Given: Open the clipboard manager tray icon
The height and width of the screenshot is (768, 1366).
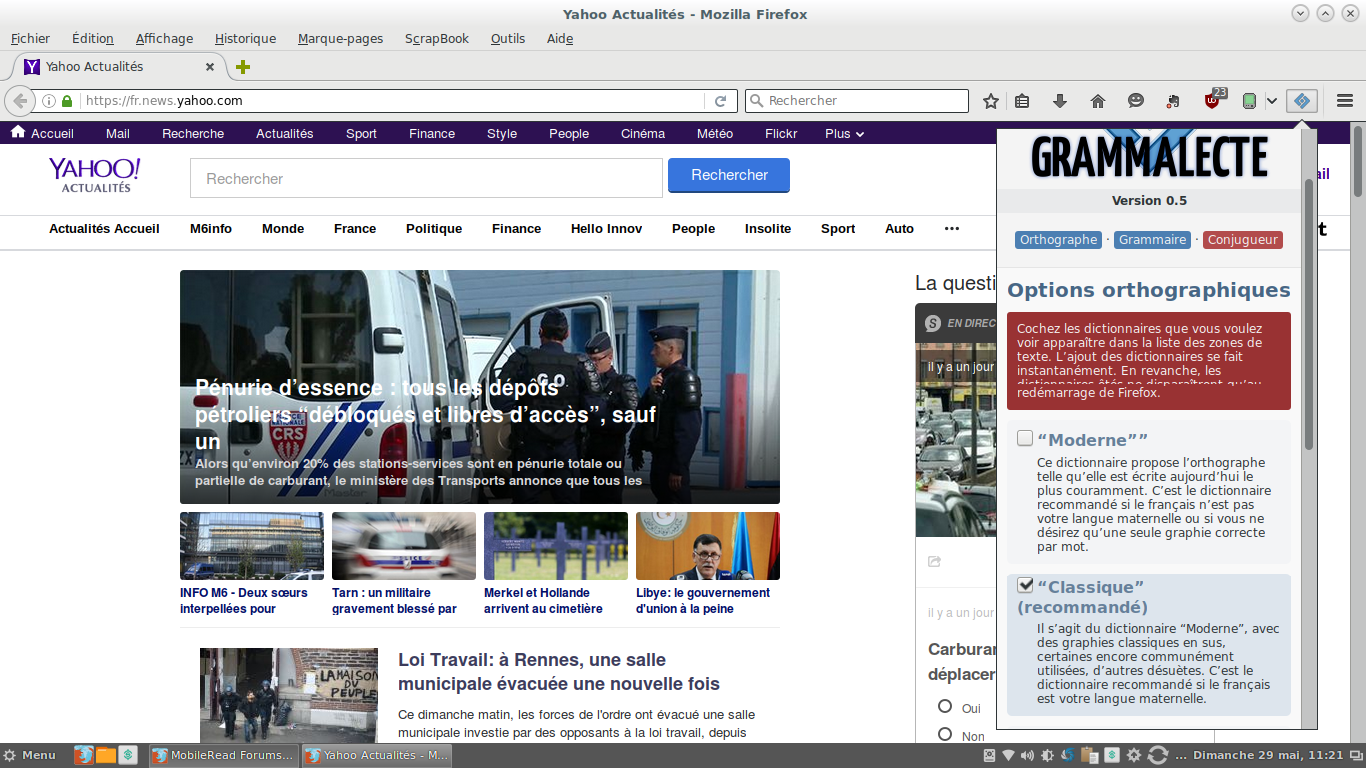Looking at the screenshot, I should point(1089,755).
